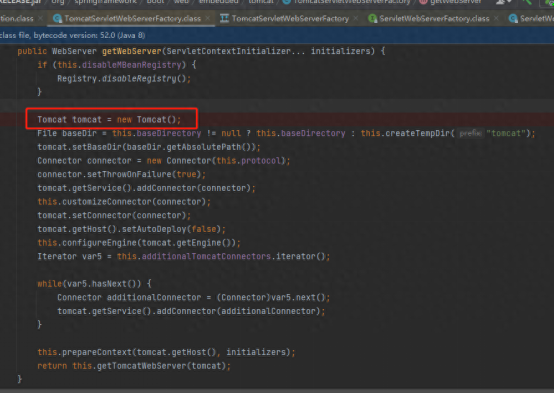
Task: Click the tomcat.setConnector(connector) line
Action: pos(114,216)
